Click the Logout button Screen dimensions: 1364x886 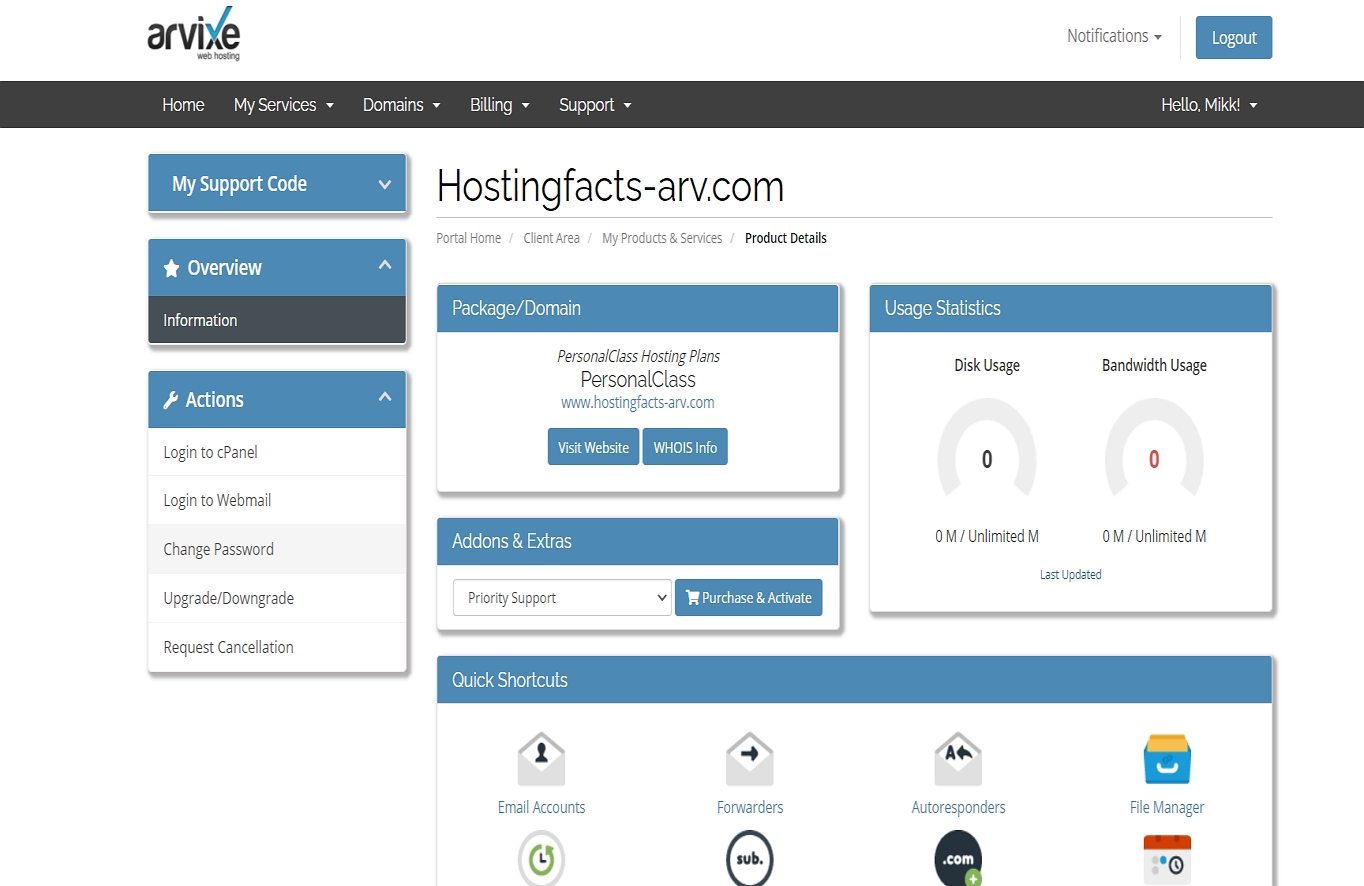(x=1234, y=38)
